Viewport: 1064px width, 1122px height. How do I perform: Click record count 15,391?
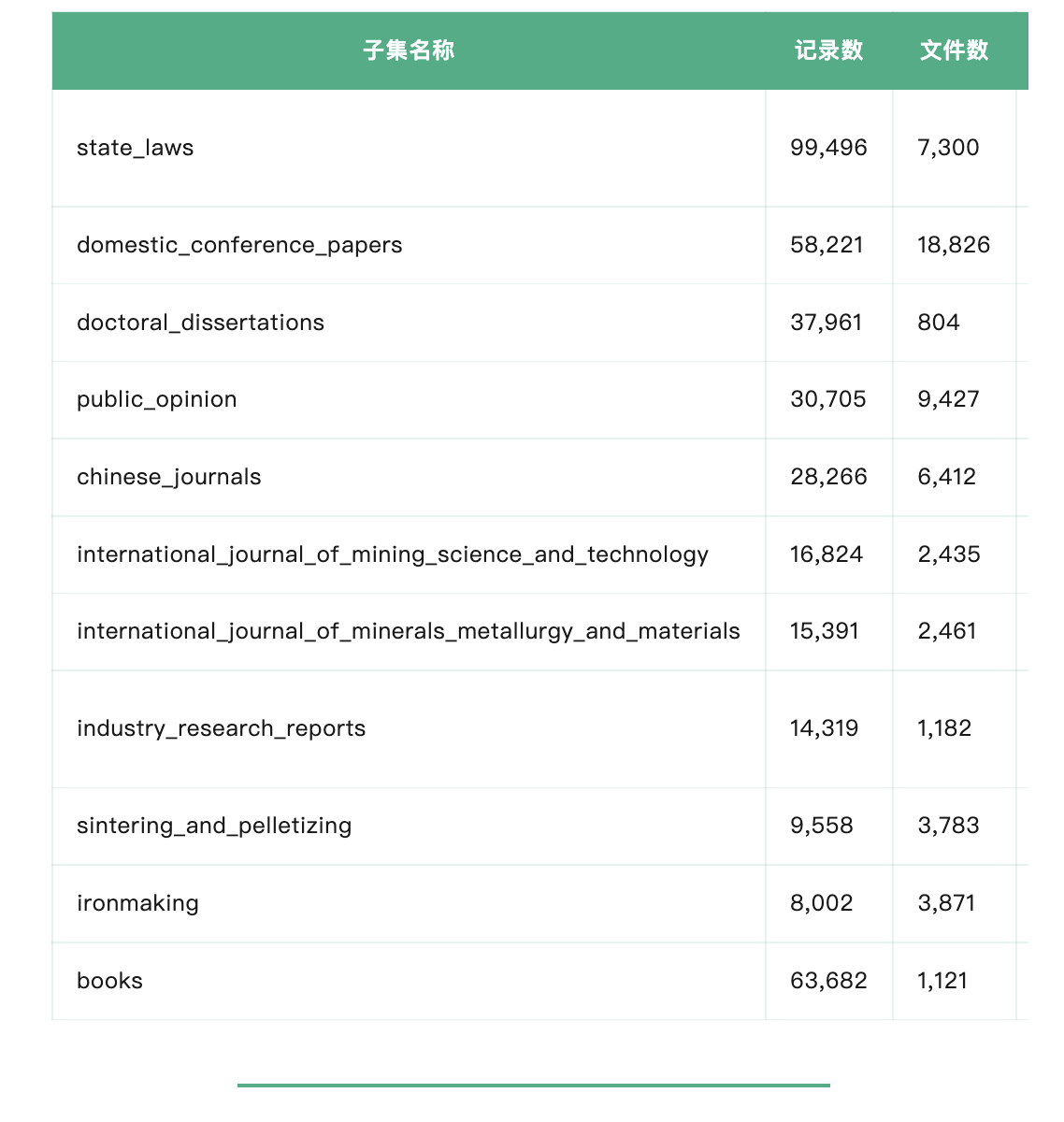824,631
